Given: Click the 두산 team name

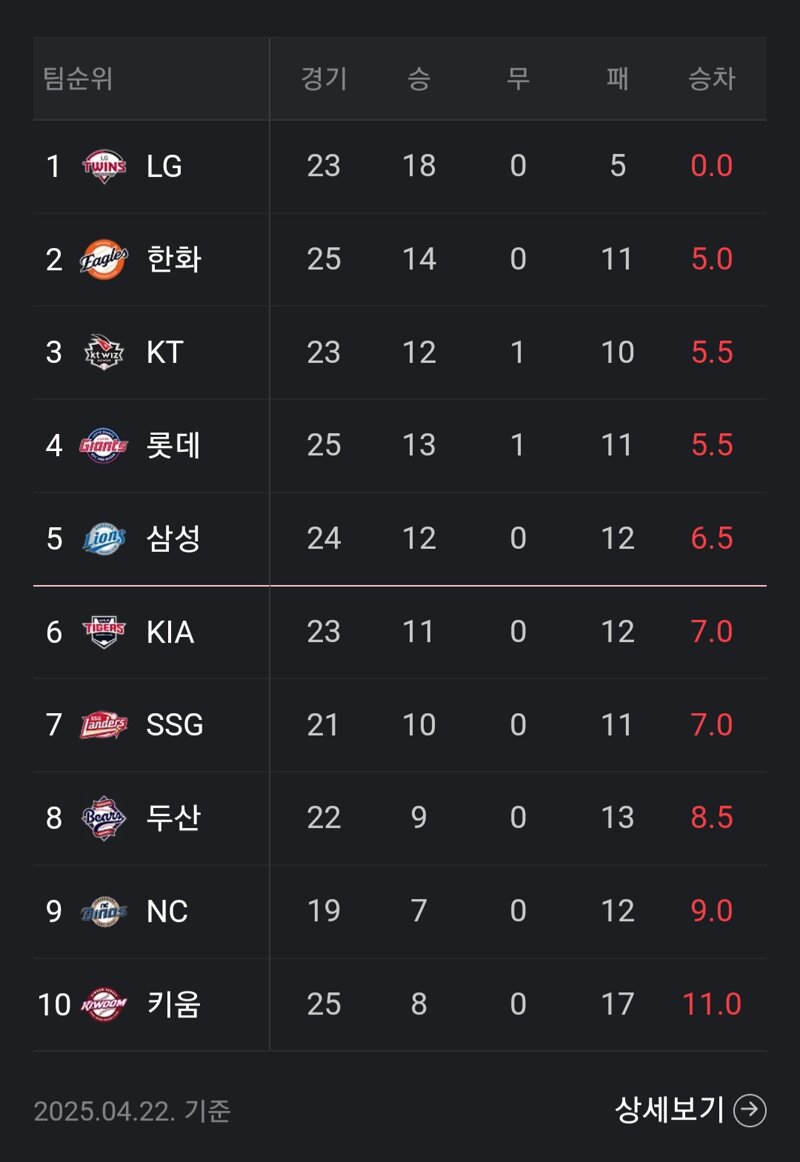Looking at the screenshot, I should (174, 818).
